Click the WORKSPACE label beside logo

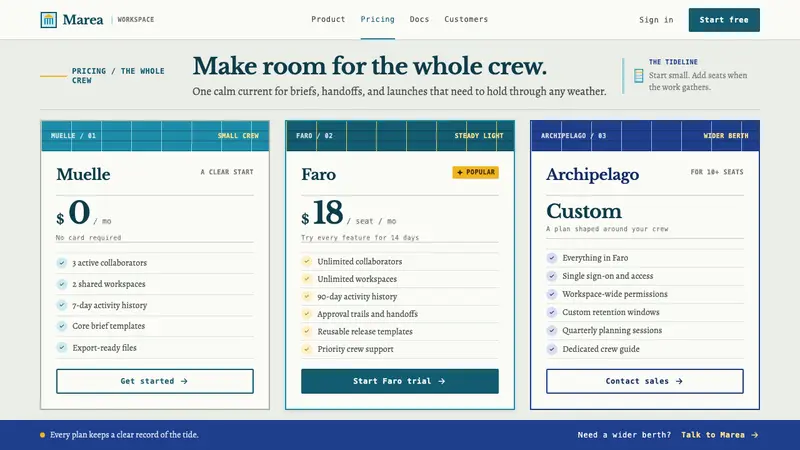[136, 19]
